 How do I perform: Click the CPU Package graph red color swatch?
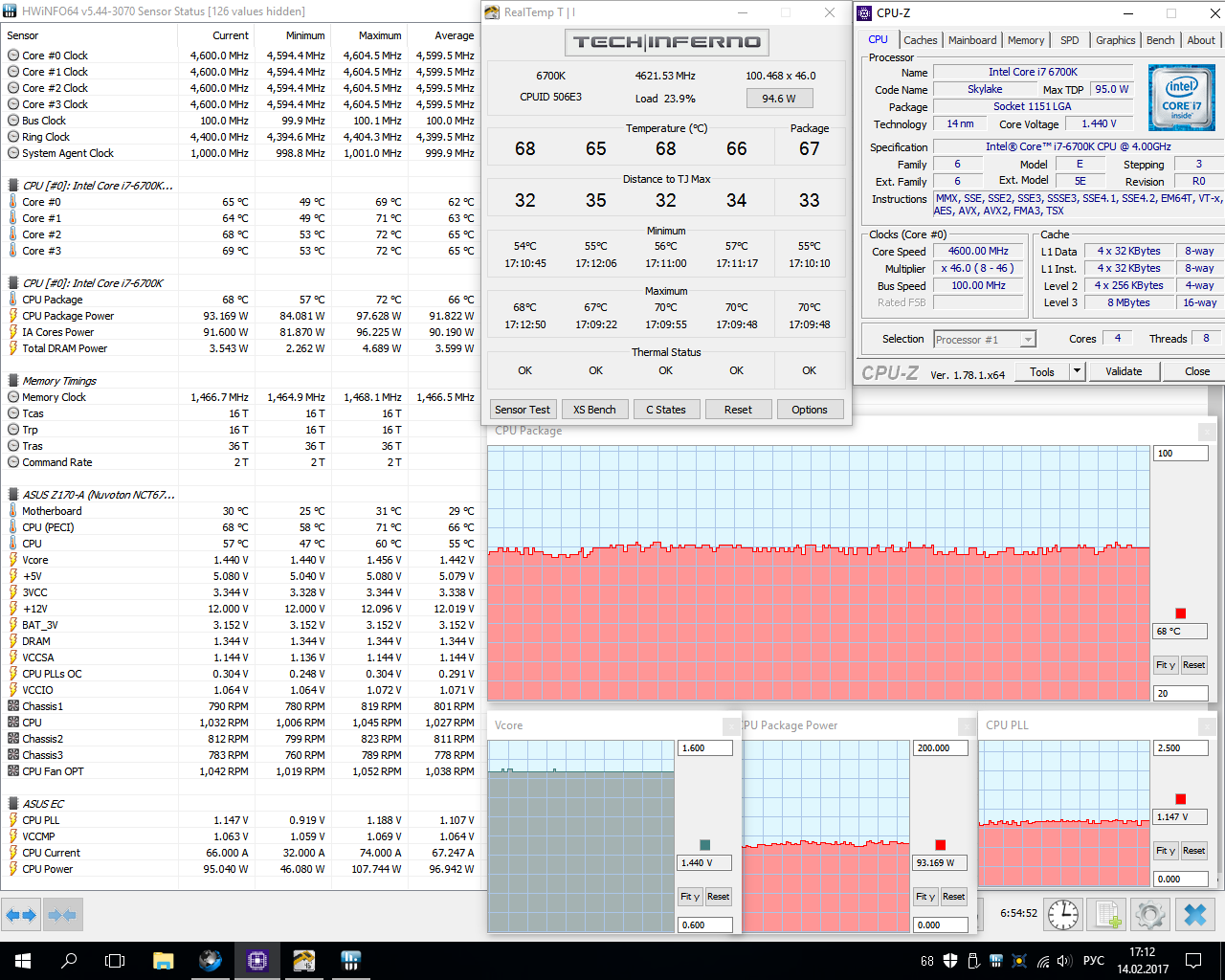1181,613
